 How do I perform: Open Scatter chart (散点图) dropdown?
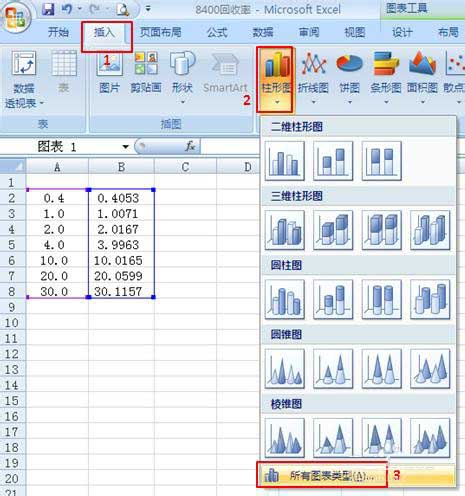pos(454,78)
